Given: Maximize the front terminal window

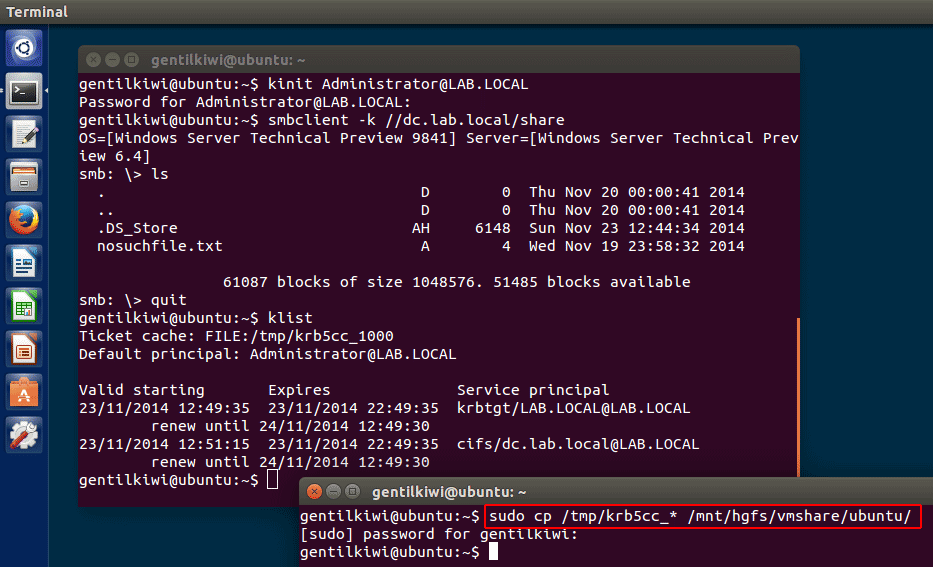Looking at the screenshot, I should (352, 491).
